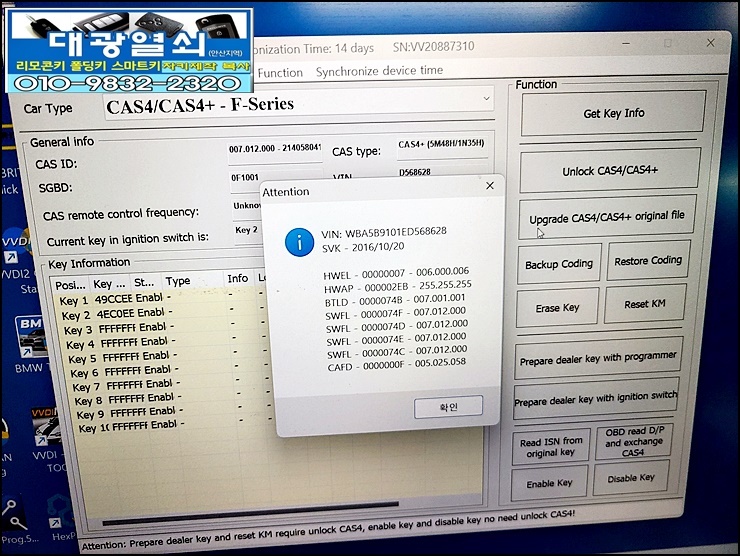
Task: Click the Get Key Info button
Action: point(614,113)
